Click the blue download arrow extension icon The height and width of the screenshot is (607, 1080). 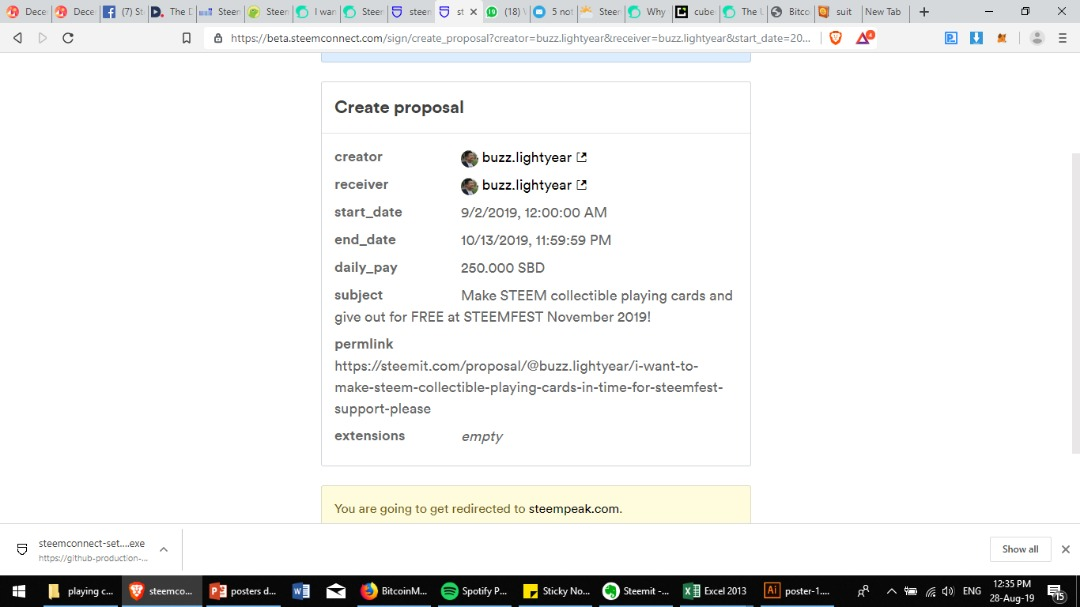click(976, 38)
